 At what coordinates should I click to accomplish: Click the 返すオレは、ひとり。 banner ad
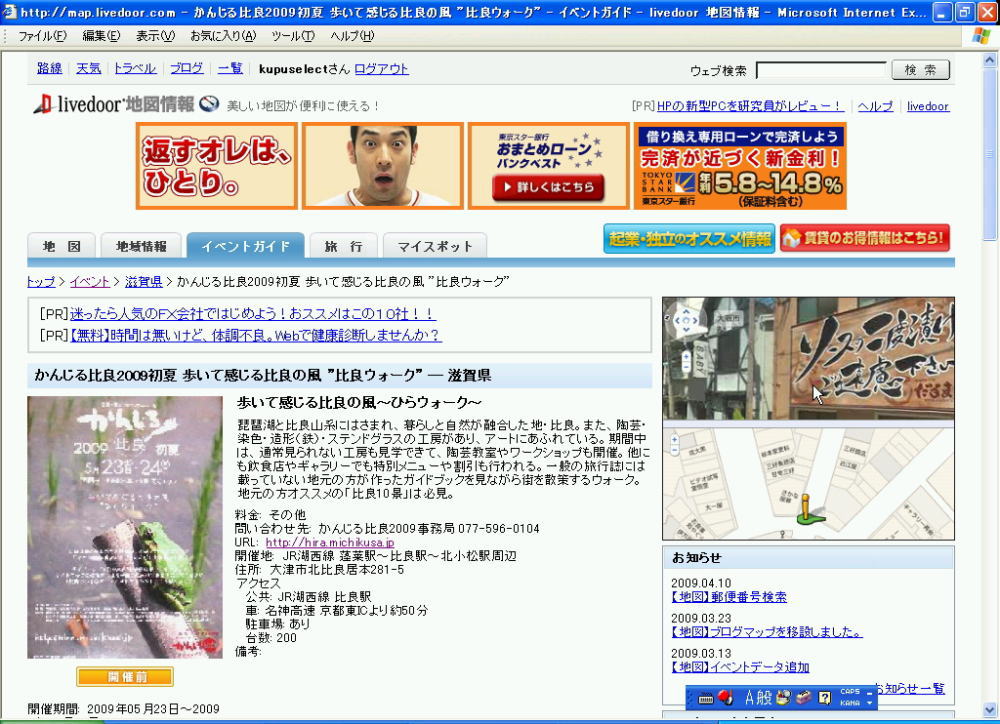coord(216,166)
